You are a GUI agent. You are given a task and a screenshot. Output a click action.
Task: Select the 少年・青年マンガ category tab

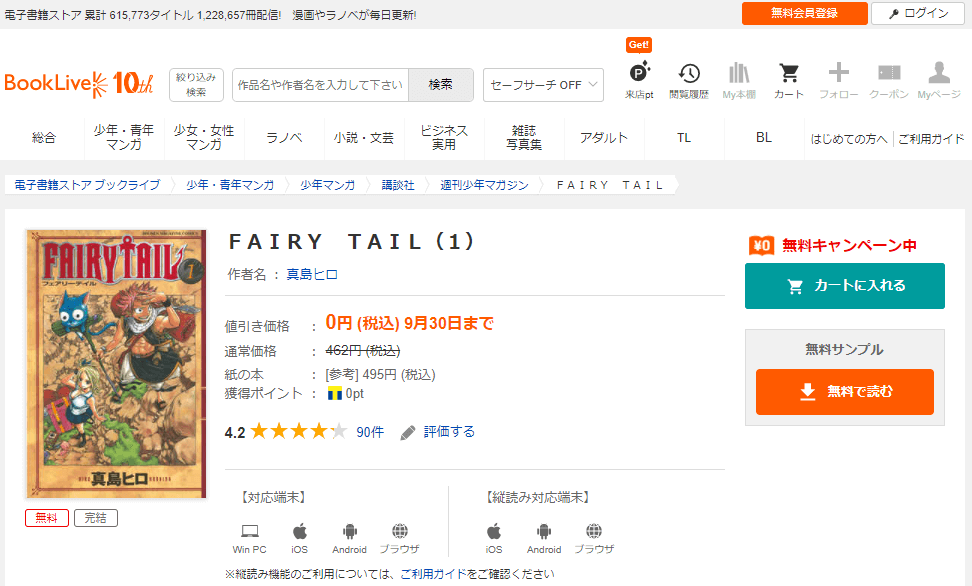[124, 138]
